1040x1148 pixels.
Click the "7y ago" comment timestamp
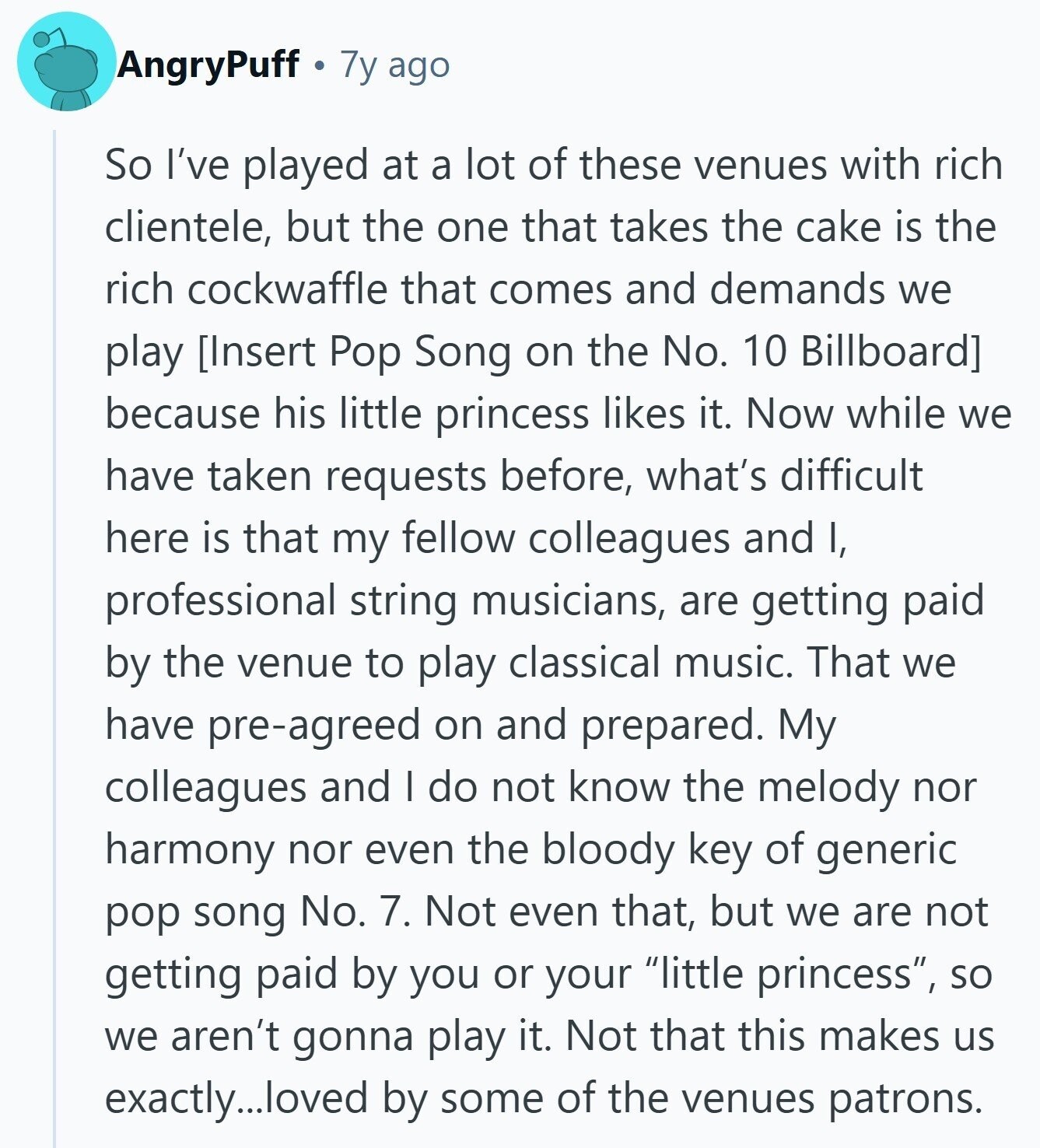pyautogui.click(x=395, y=66)
